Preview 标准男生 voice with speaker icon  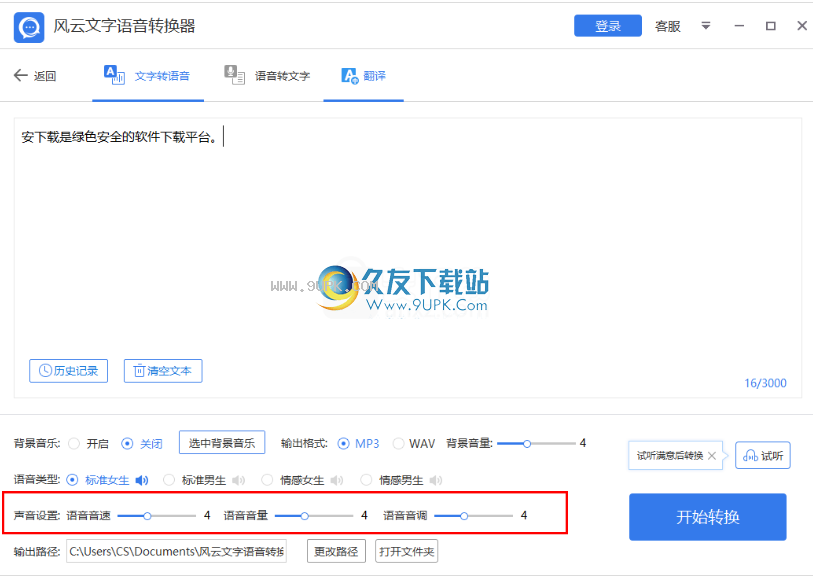239,481
